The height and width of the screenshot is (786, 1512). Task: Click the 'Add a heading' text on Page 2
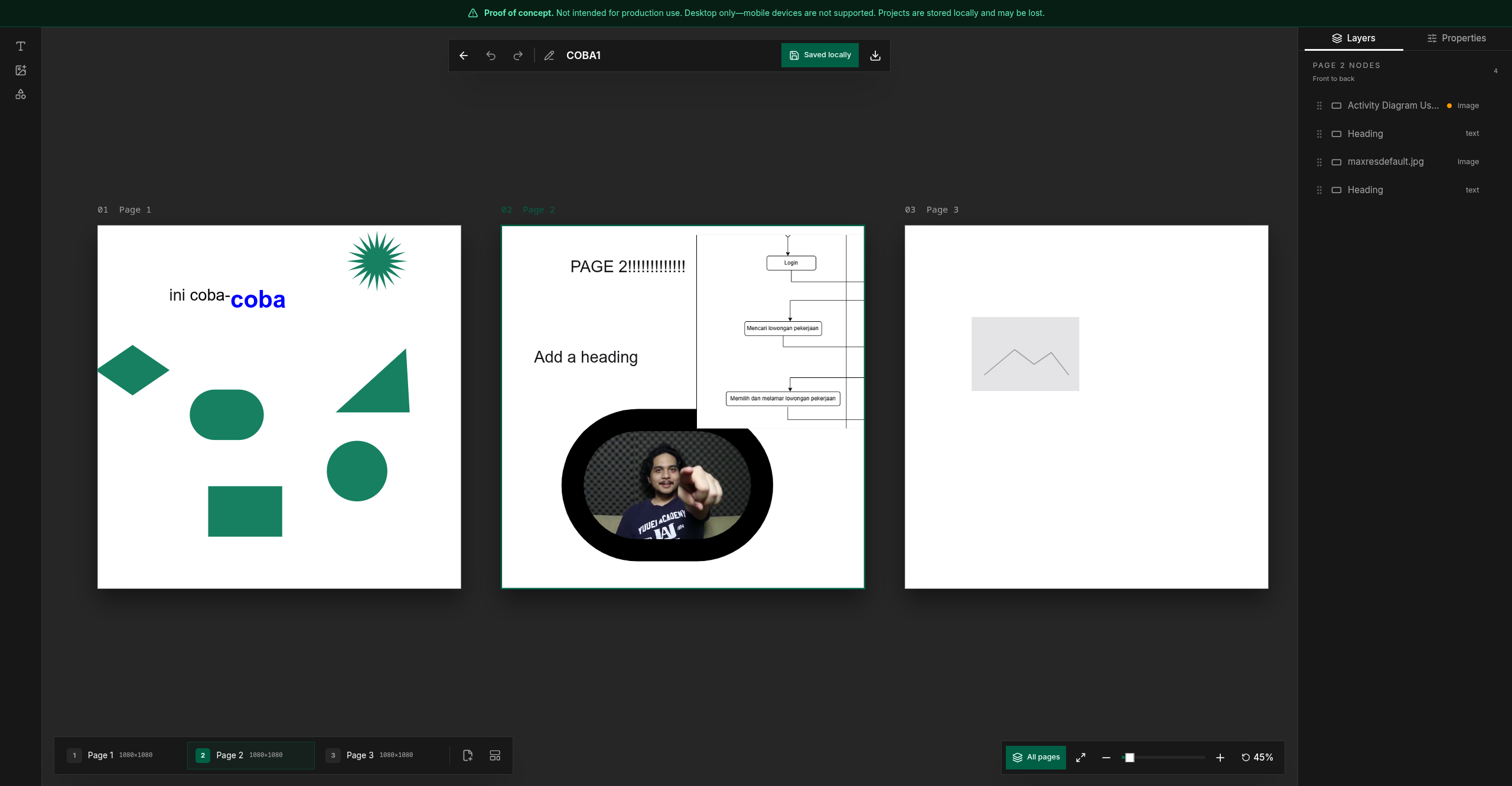click(586, 357)
